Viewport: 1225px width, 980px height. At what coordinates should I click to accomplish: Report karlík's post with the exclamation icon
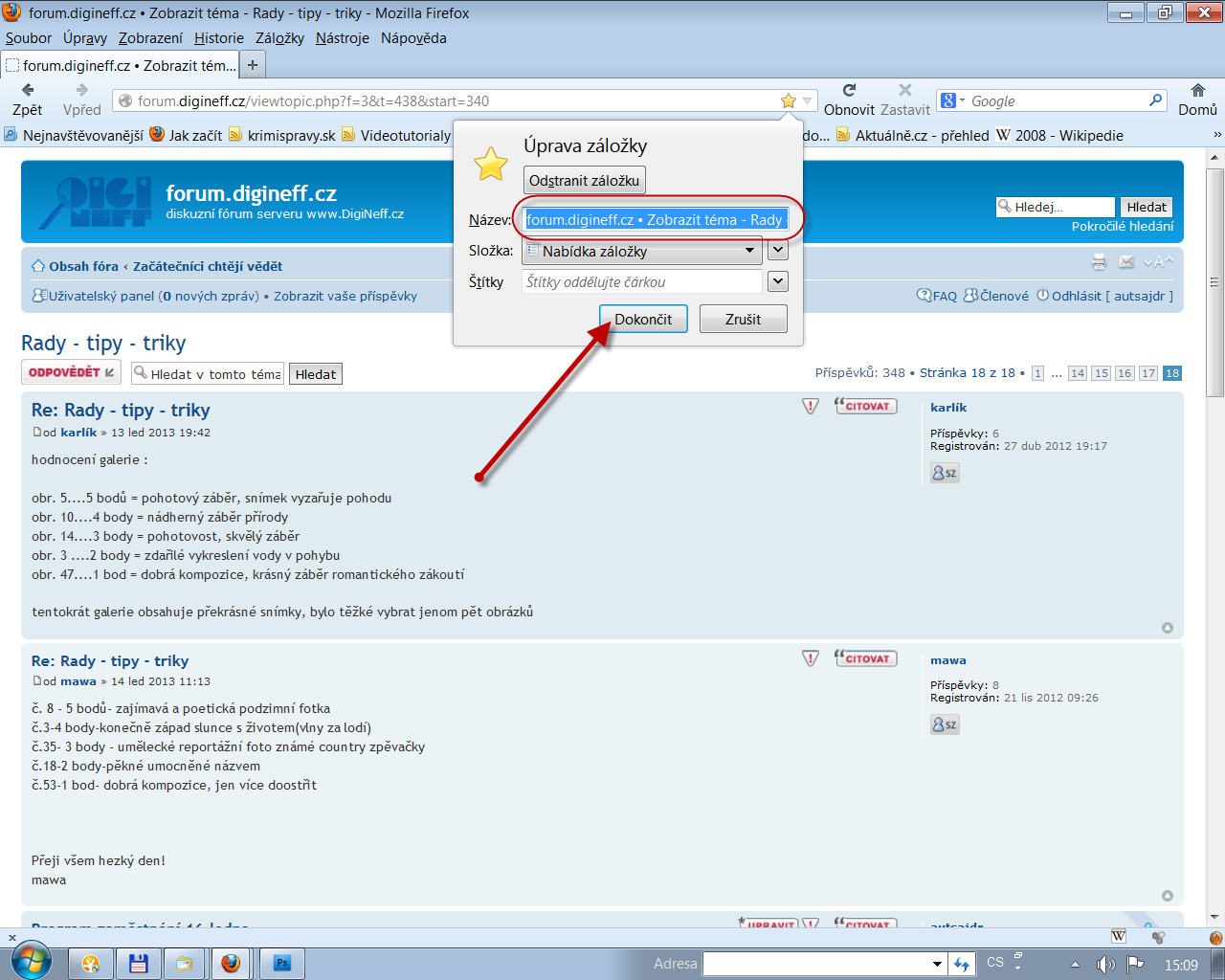pyautogui.click(x=811, y=407)
